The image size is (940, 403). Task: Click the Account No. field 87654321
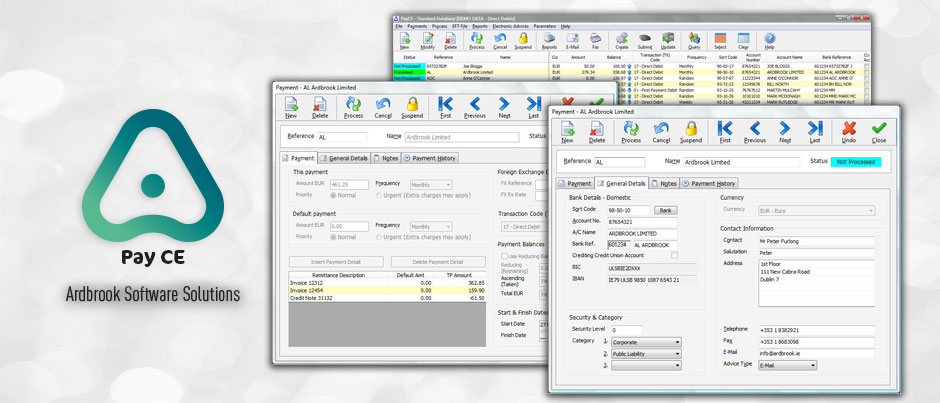coord(641,222)
